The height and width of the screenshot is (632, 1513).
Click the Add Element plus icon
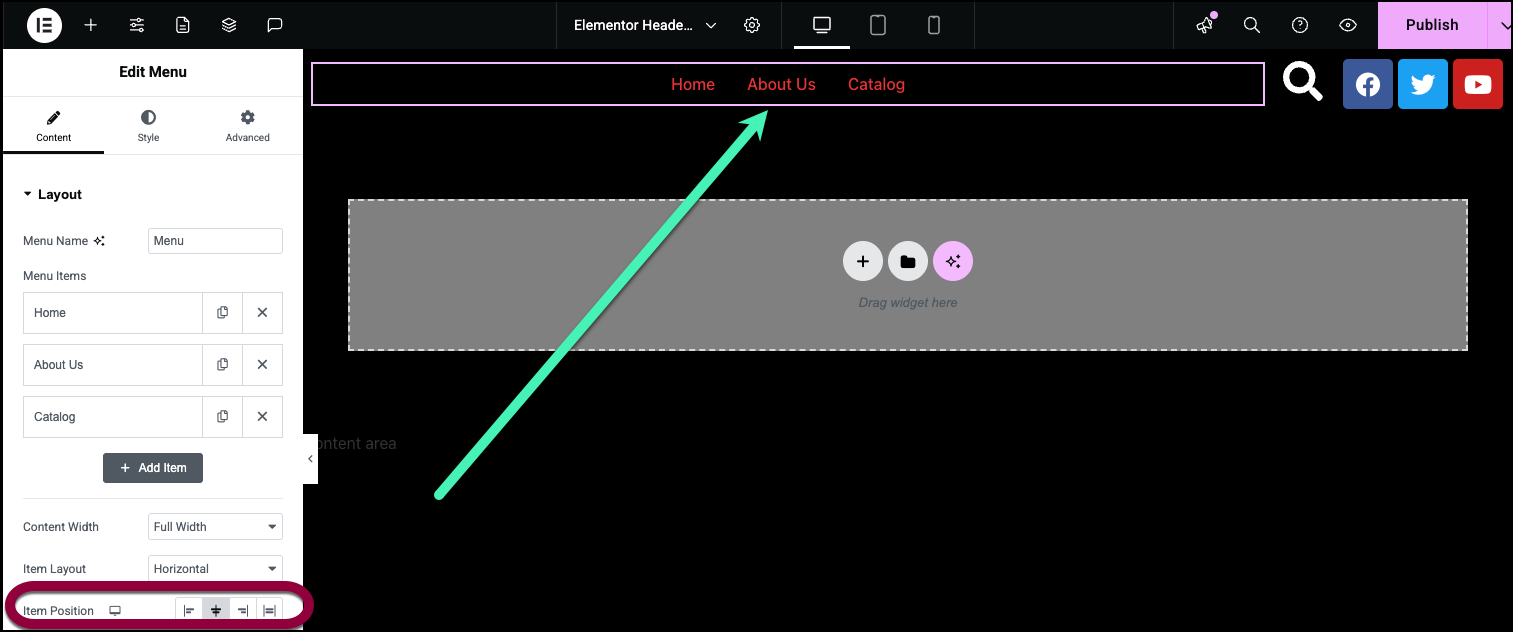(x=91, y=25)
